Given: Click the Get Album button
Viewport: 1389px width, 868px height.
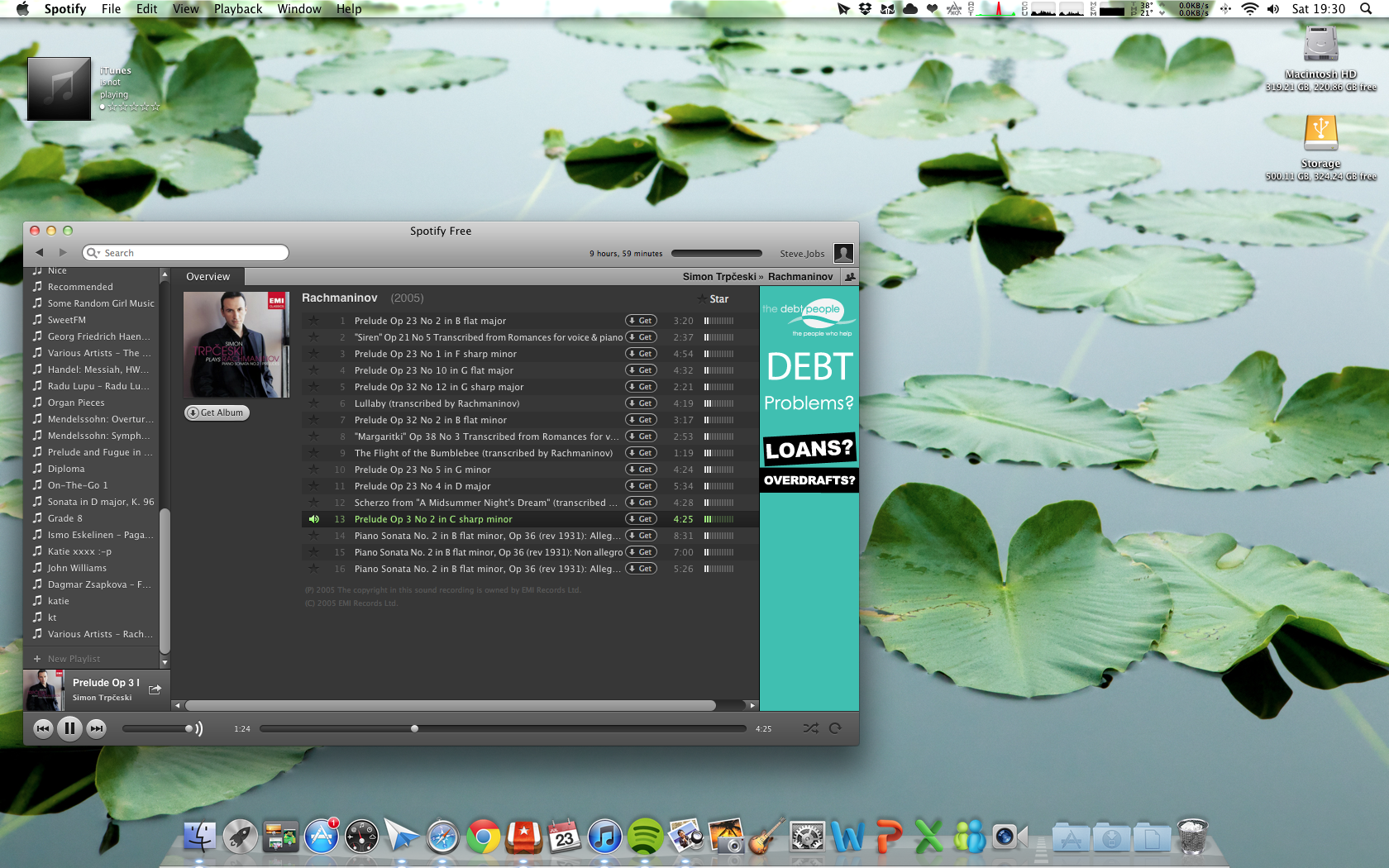Looking at the screenshot, I should [217, 413].
